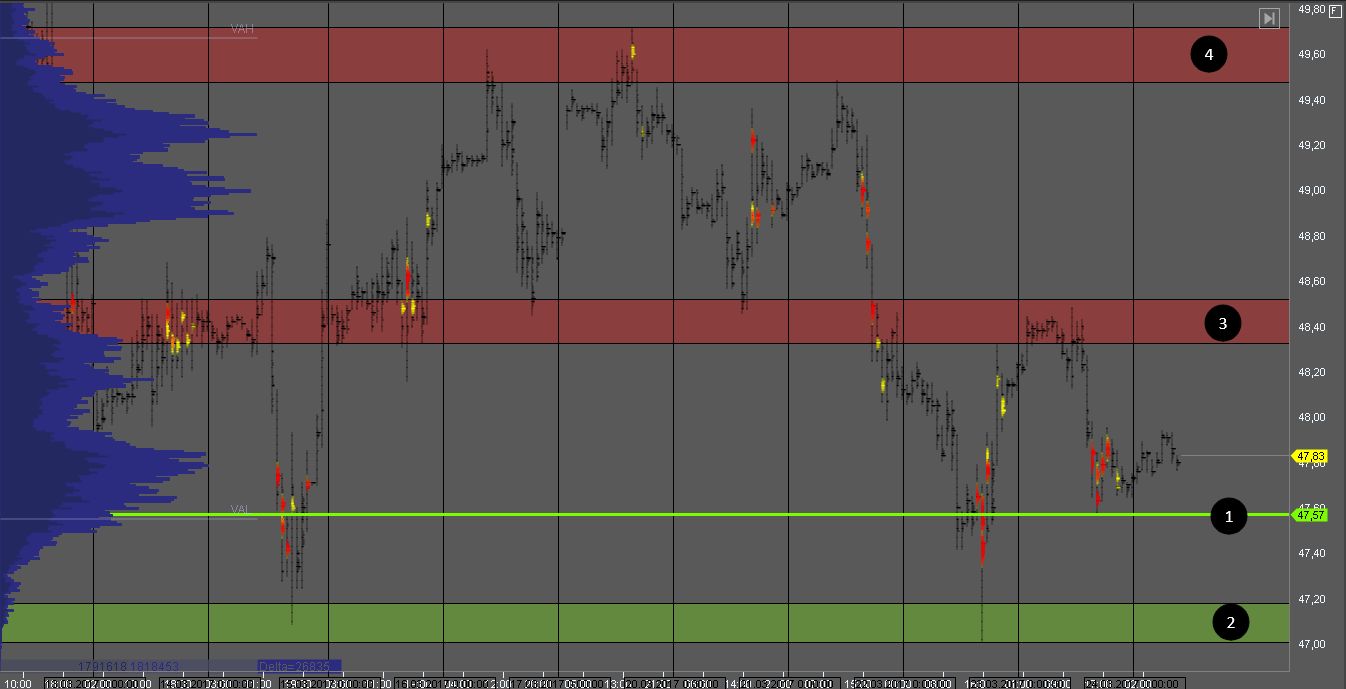This screenshot has height=689, width=1346.
Task: Click the 48,00 label on the price axis
Action: (1311, 417)
